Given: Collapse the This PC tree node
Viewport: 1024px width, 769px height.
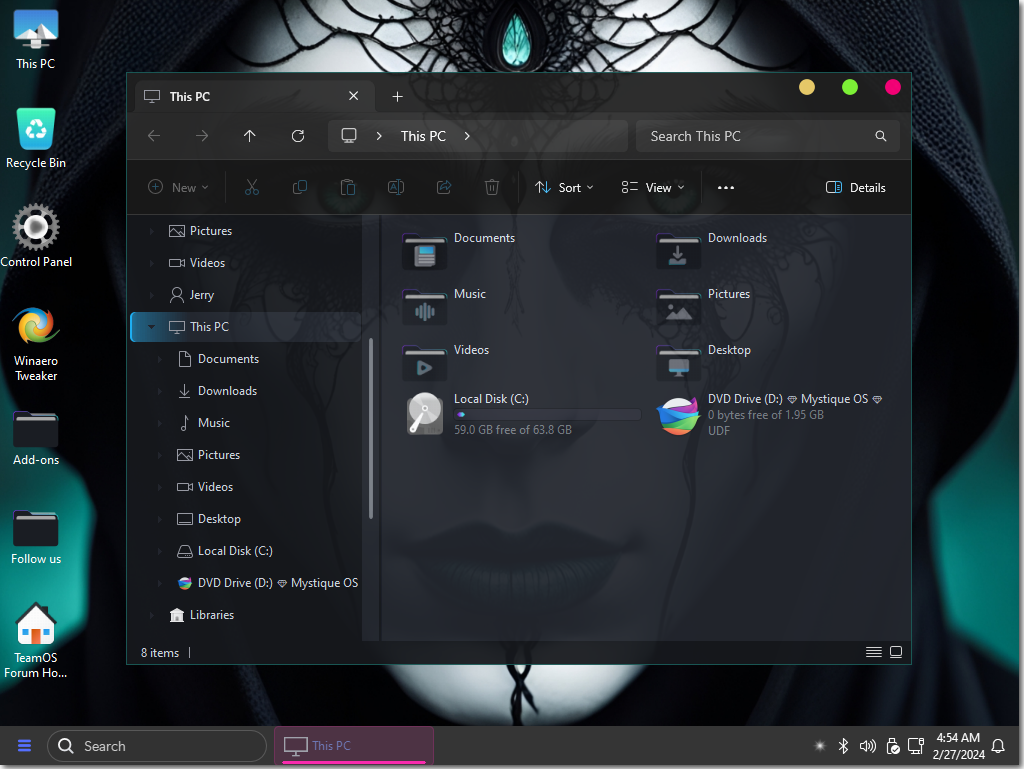Looking at the screenshot, I should click(x=151, y=327).
